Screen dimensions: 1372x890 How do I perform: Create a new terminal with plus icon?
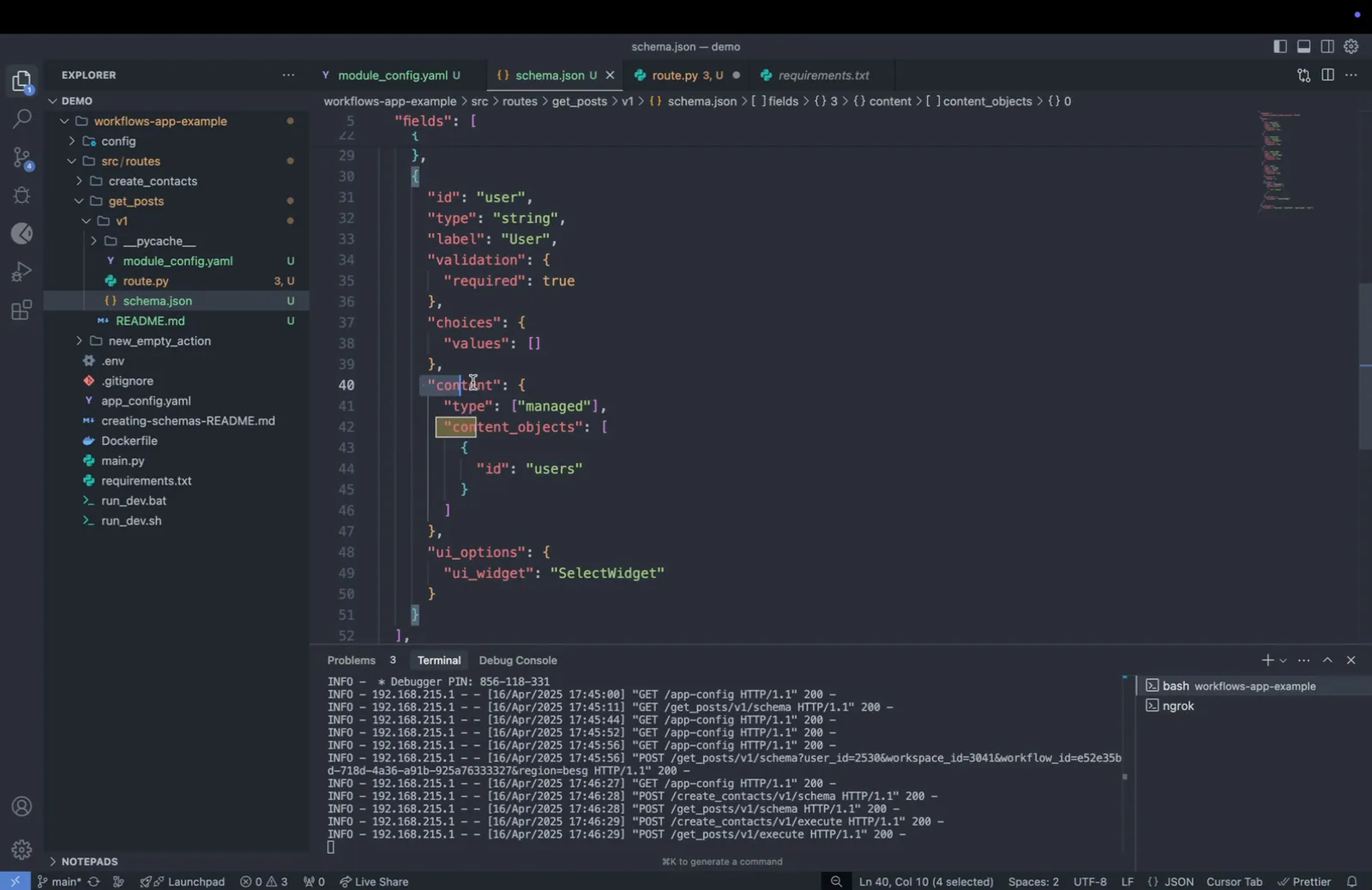coord(1267,660)
